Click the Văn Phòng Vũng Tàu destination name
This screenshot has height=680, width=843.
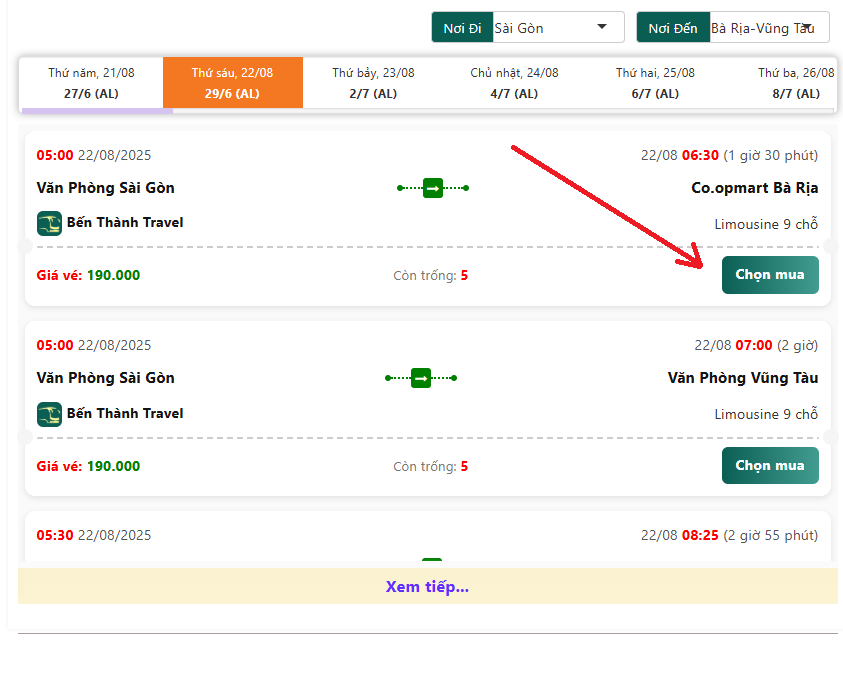743,378
